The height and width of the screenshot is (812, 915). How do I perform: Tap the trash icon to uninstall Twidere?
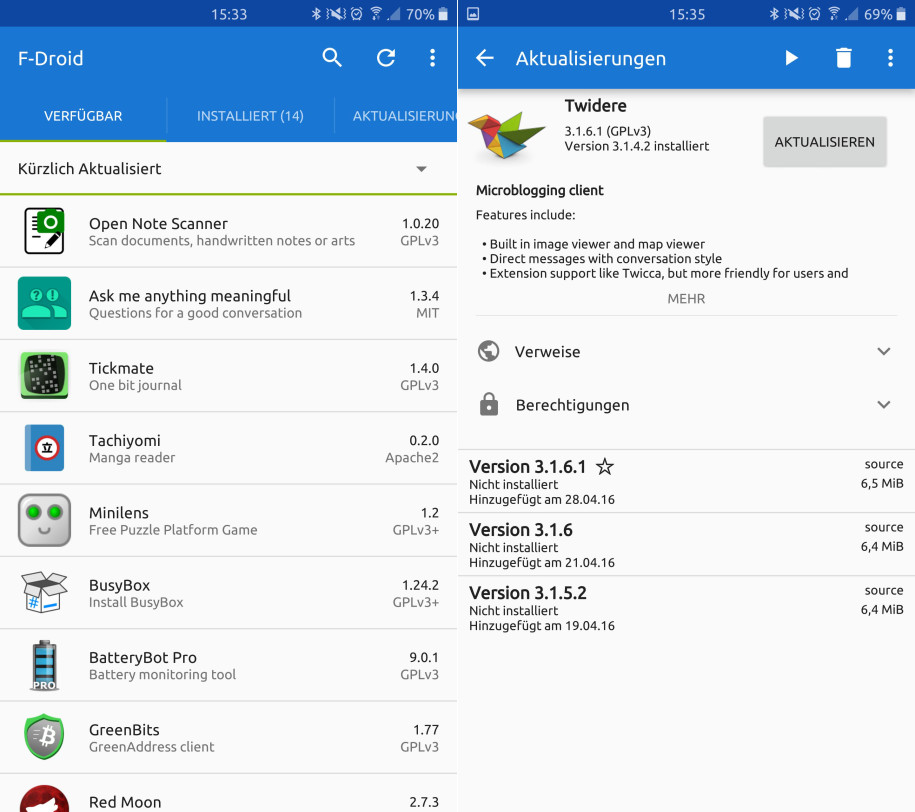click(844, 58)
